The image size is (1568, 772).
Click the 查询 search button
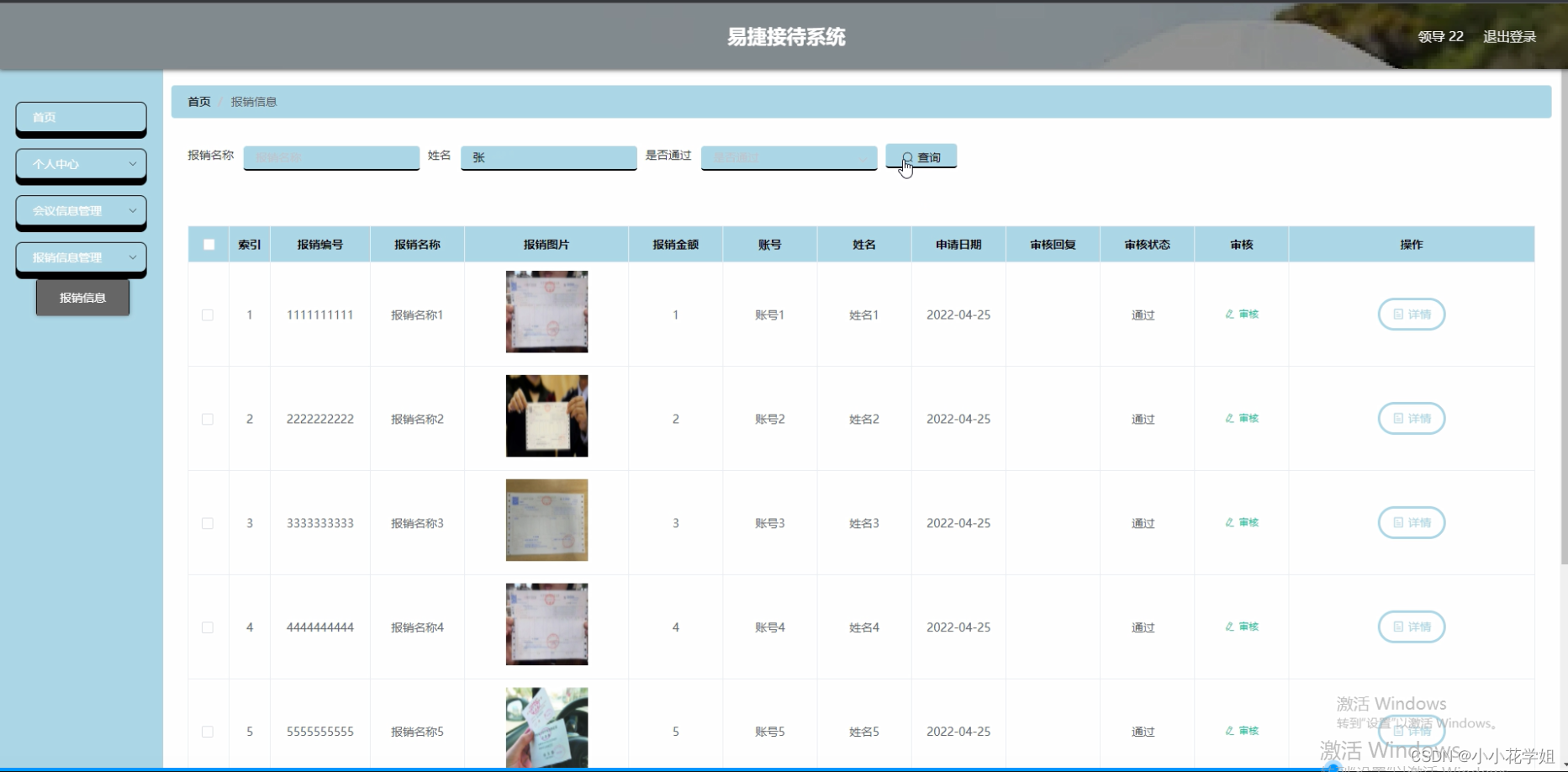(x=921, y=156)
